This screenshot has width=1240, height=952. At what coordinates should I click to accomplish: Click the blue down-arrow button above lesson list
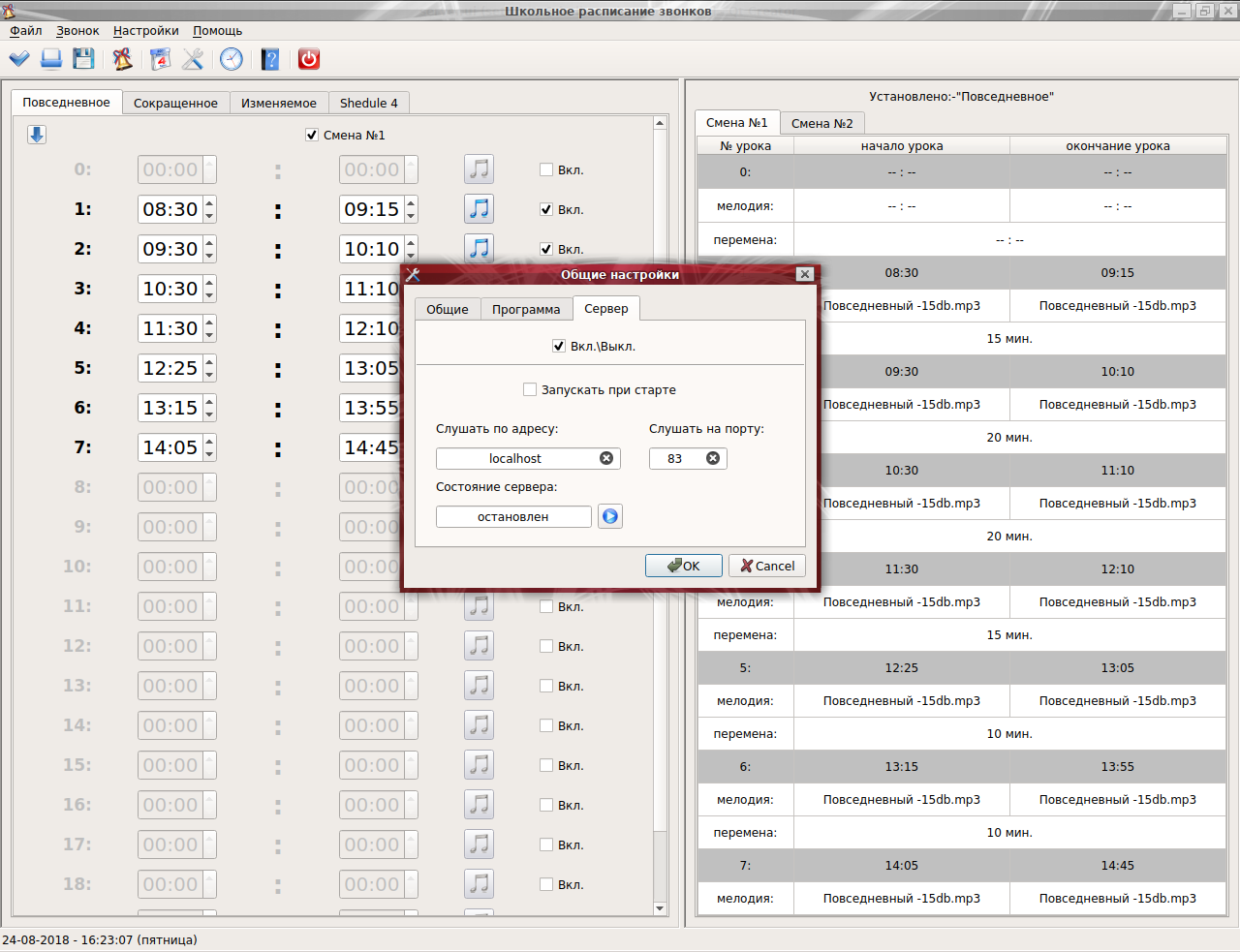click(x=37, y=135)
